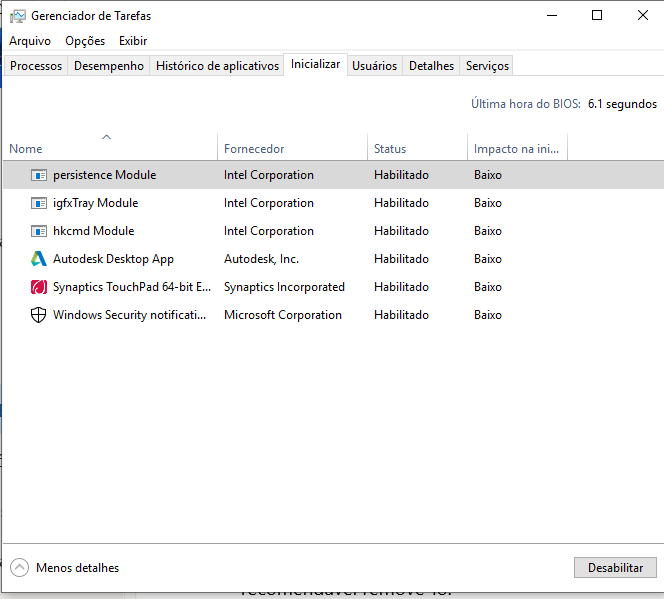Switch to the Serviços tab
664x599 pixels.
pyautogui.click(x=487, y=66)
